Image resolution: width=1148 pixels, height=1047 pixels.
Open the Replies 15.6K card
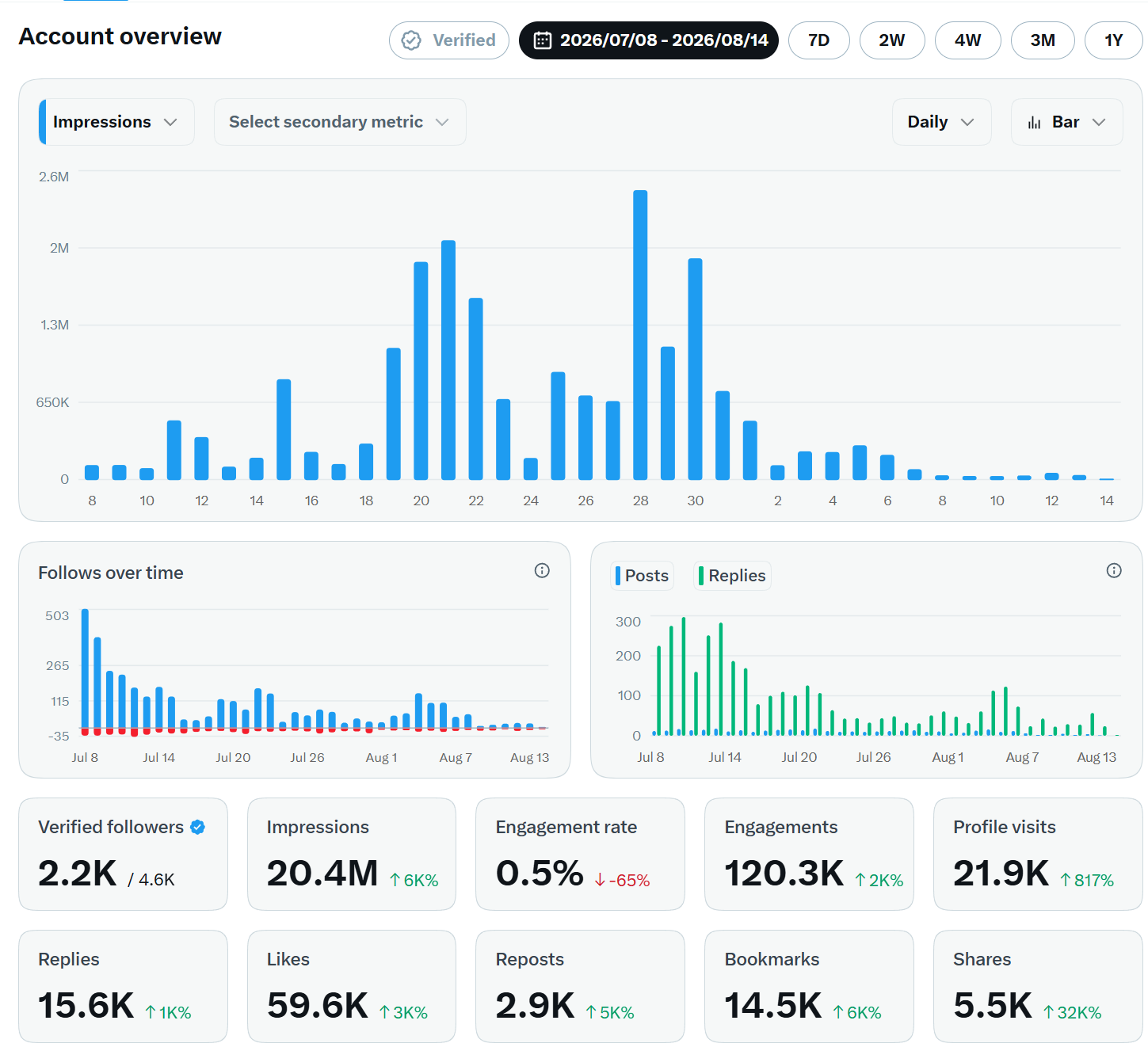tap(123, 986)
